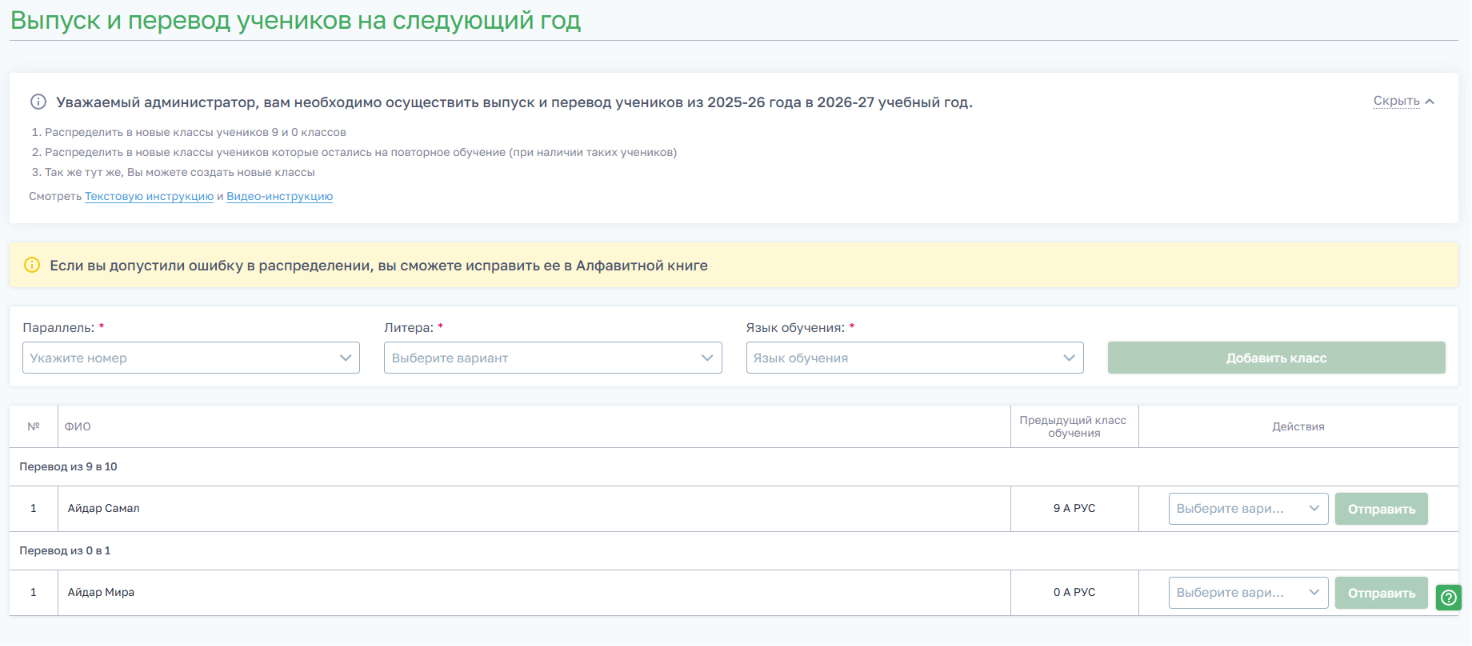Click the Параллель field label

(62, 328)
